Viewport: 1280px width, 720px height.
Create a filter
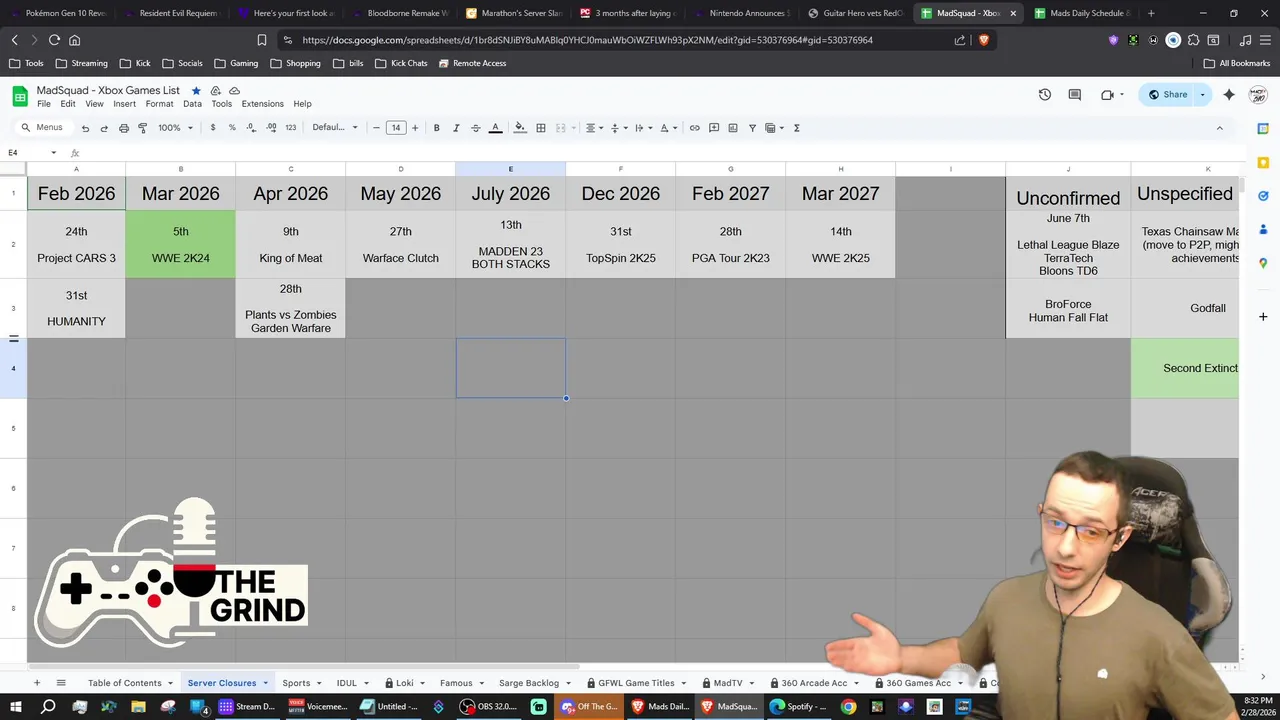click(x=752, y=128)
